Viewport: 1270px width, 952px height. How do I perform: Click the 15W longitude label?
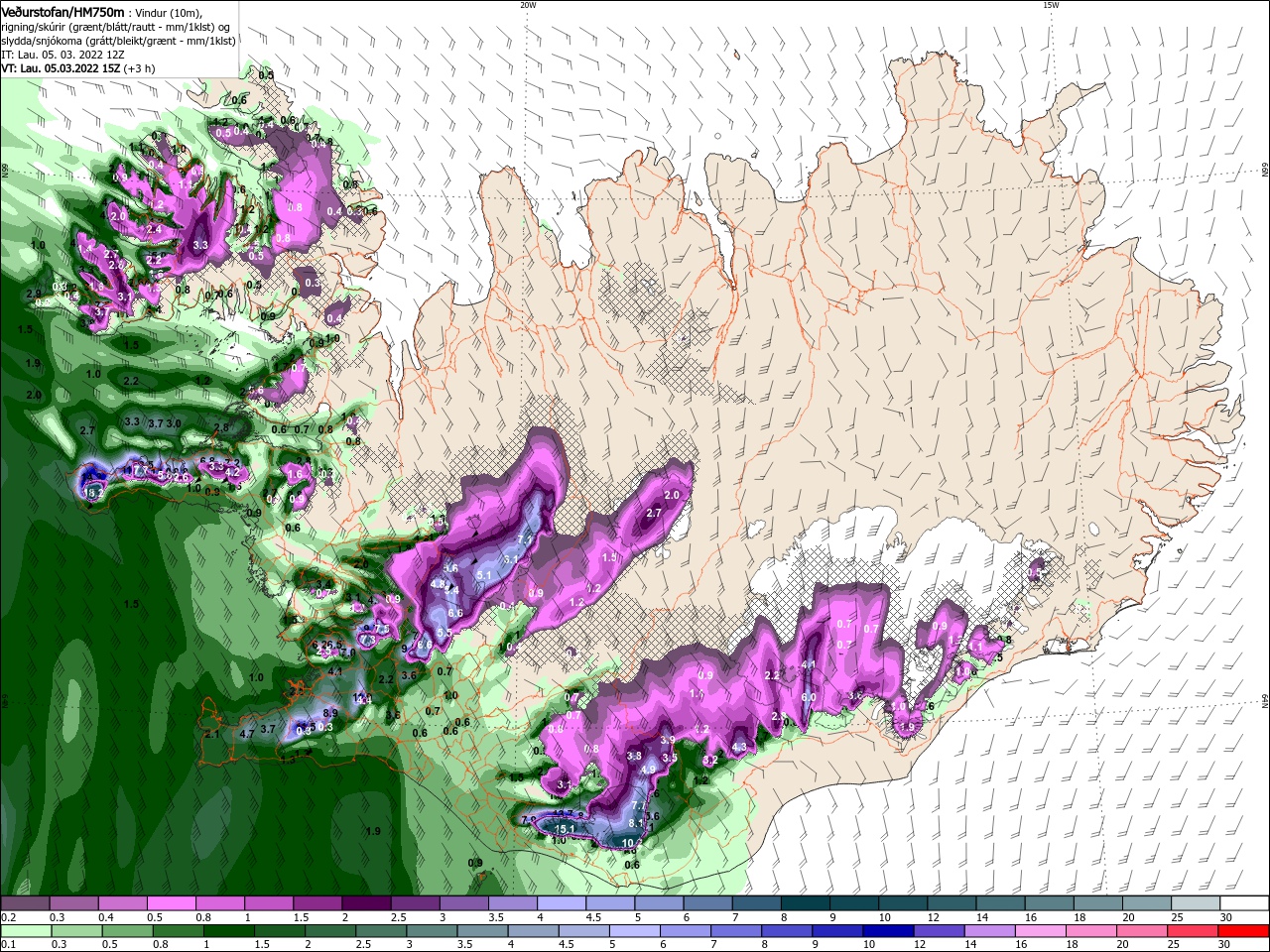(x=1052, y=5)
